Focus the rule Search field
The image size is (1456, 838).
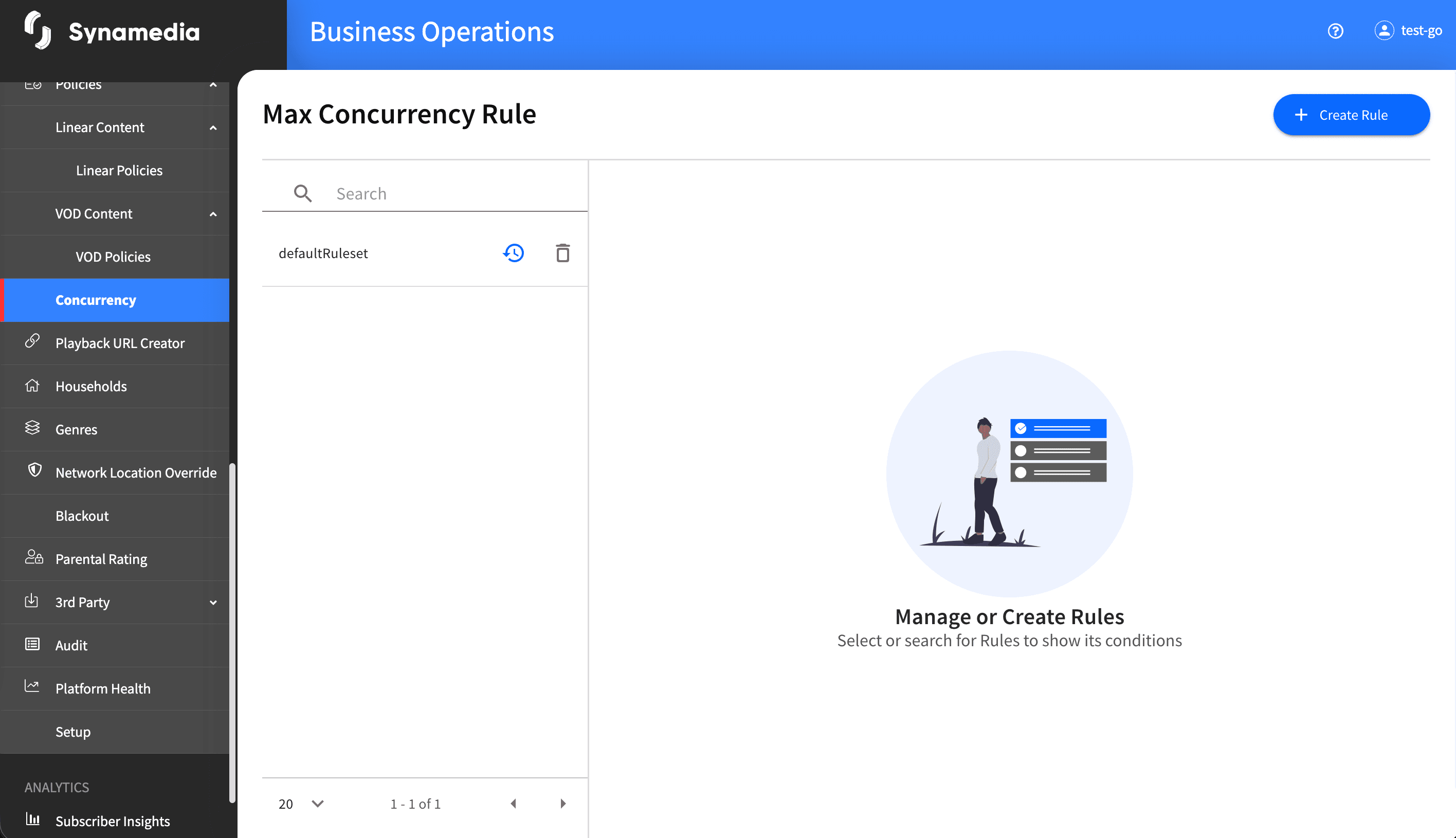pos(425,193)
